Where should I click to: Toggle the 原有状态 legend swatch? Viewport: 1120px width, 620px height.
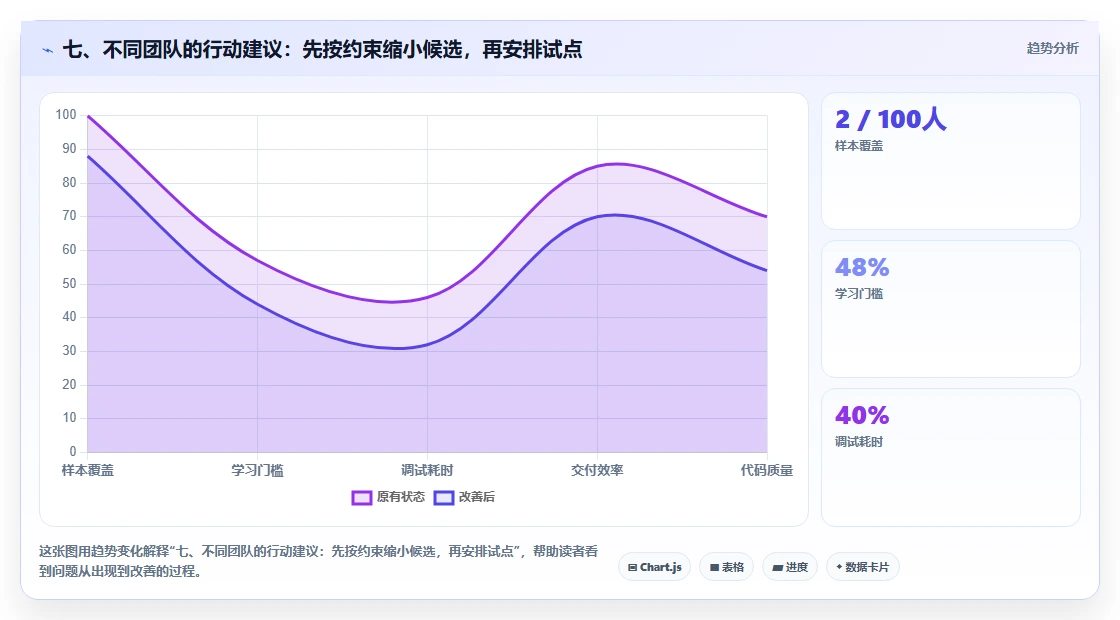pos(361,497)
